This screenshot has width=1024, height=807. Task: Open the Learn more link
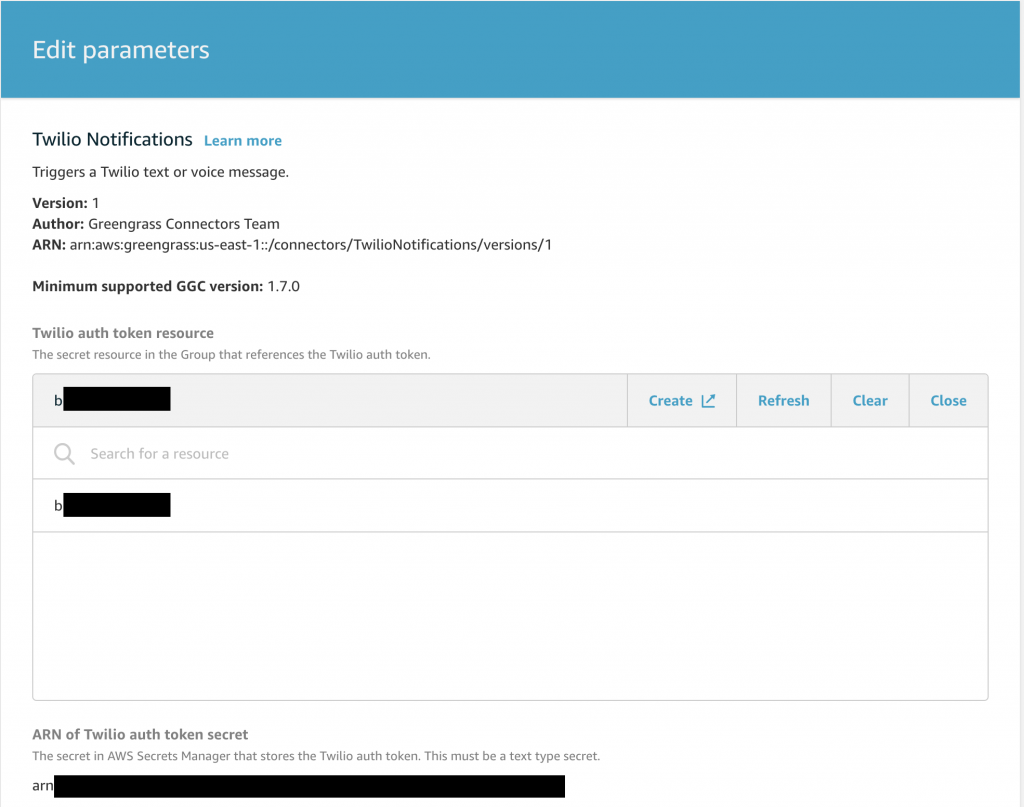coord(242,141)
